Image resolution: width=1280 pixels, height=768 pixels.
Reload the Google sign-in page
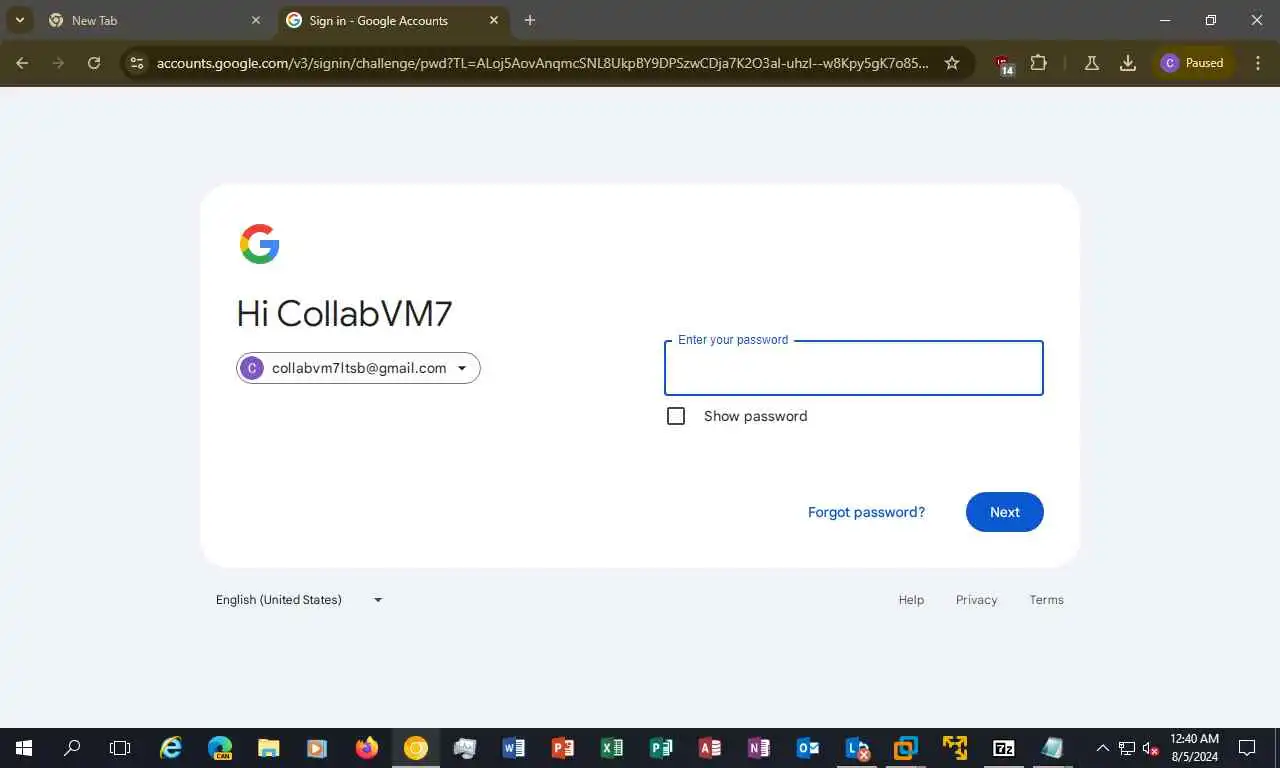(94, 63)
